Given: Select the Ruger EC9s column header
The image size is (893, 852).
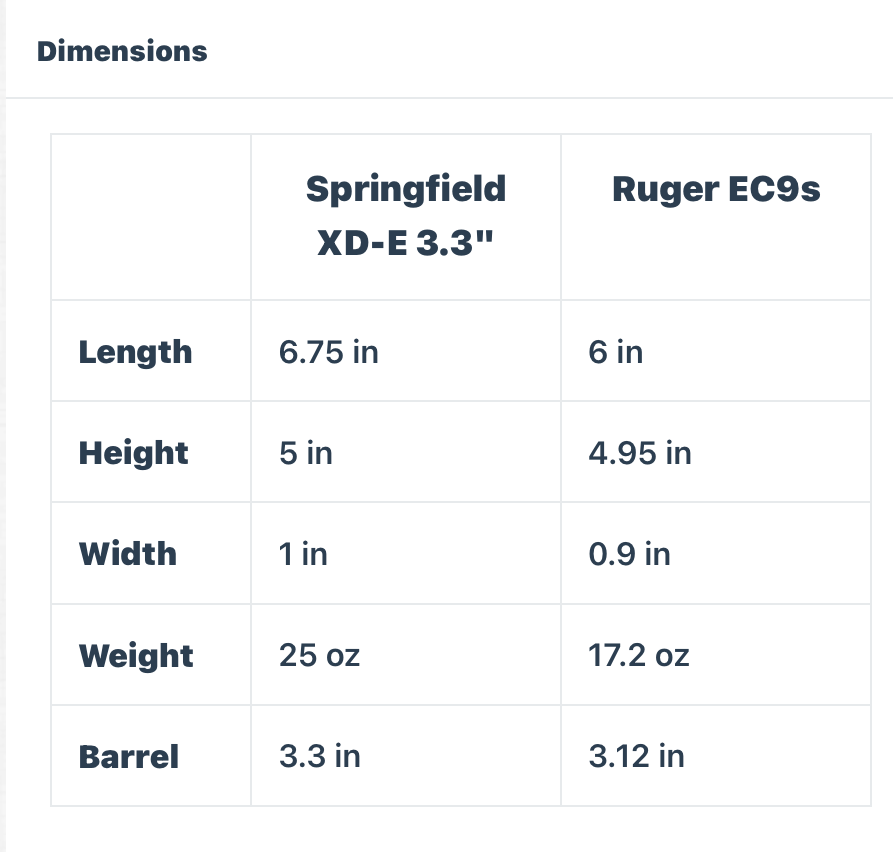Looking at the screenshot, I should [x=716, y=189].
